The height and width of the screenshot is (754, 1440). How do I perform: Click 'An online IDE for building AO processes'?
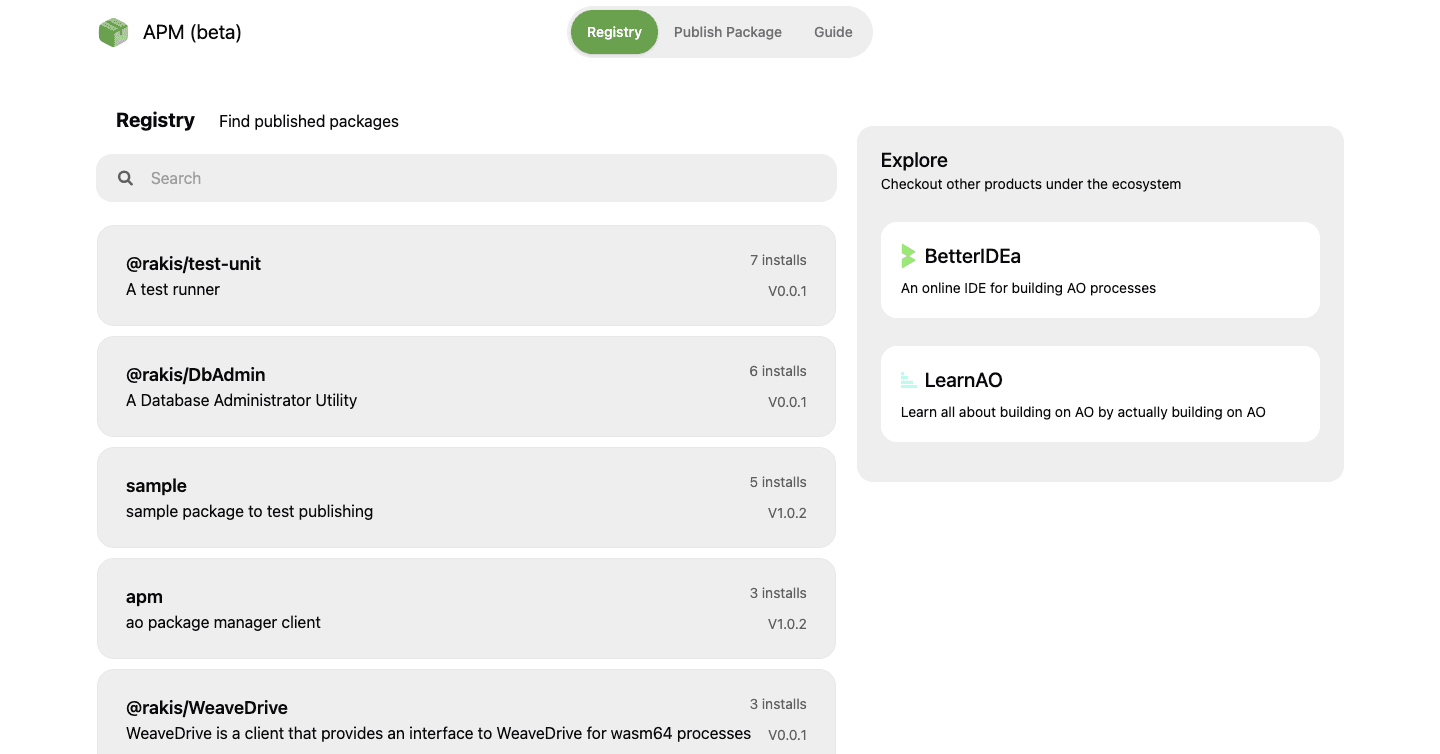click(1028, 288)
